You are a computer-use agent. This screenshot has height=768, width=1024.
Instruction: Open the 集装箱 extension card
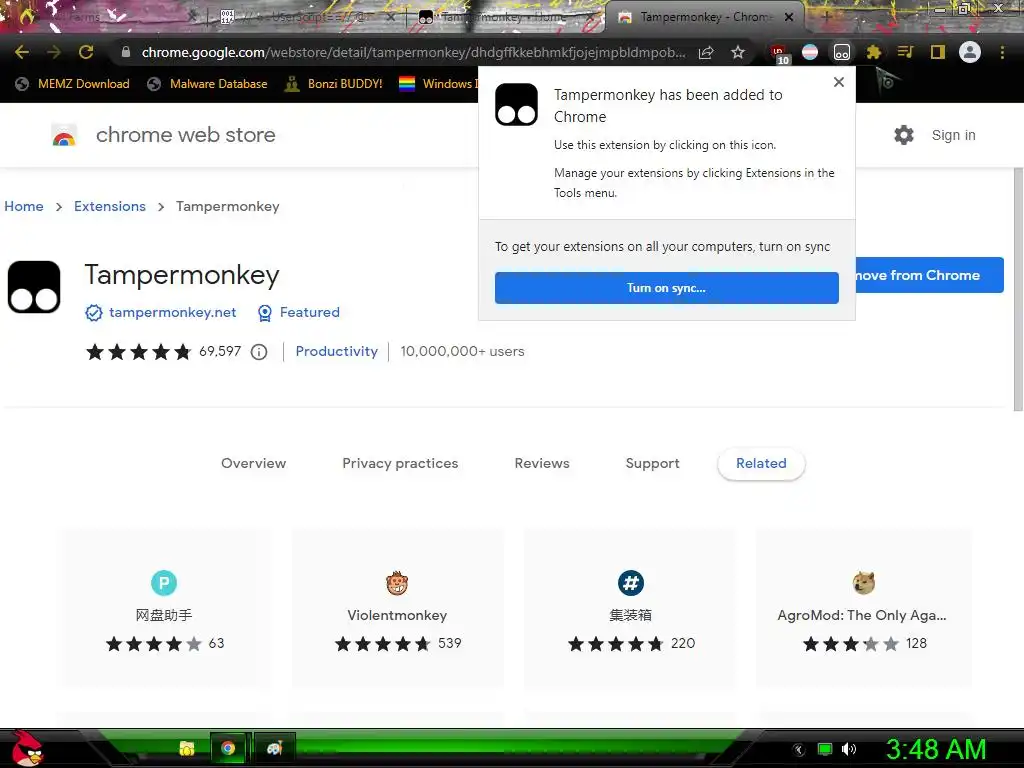point(631,608)
